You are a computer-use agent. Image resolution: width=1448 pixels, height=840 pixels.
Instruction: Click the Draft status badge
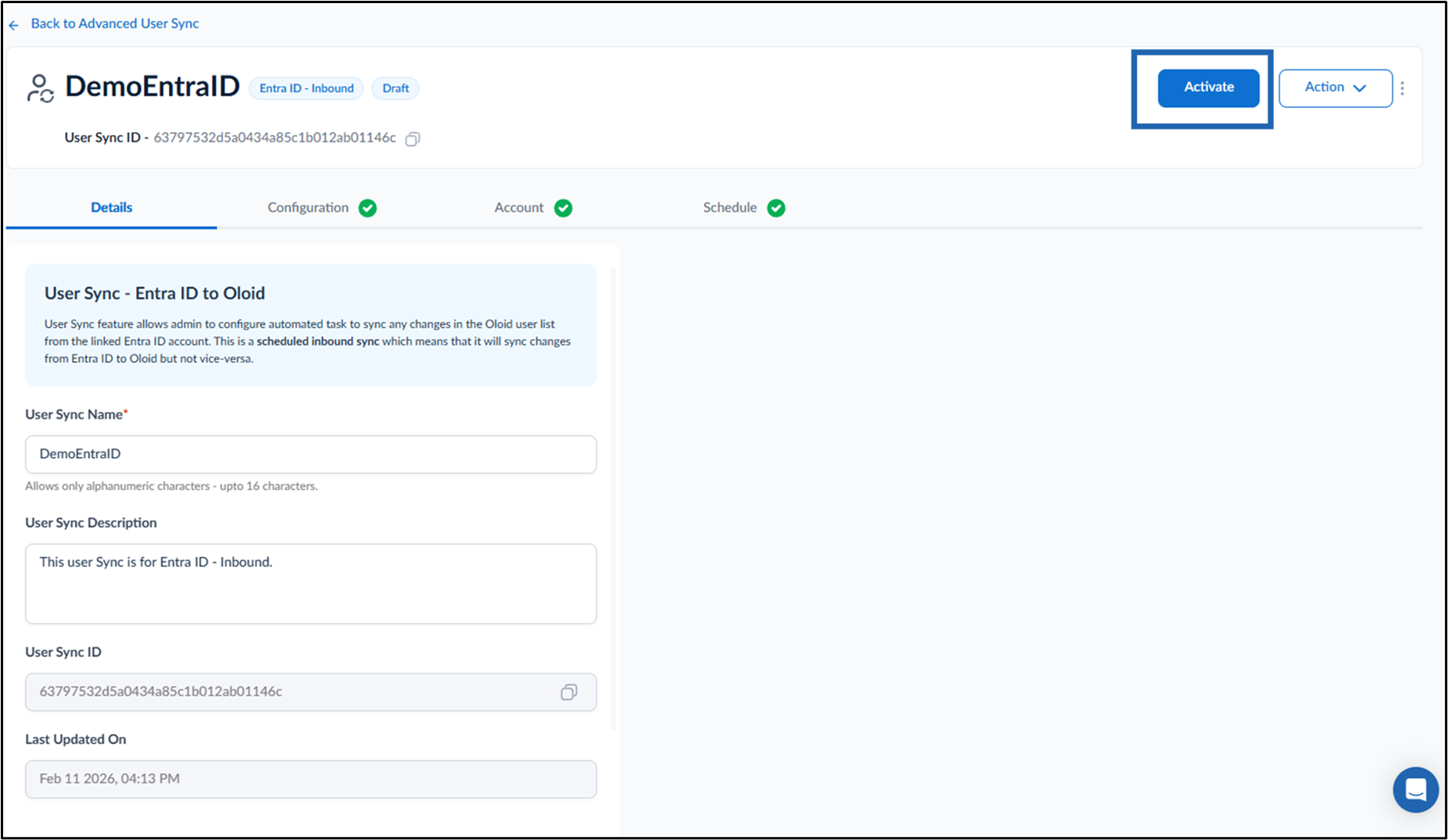click(396, 88)
